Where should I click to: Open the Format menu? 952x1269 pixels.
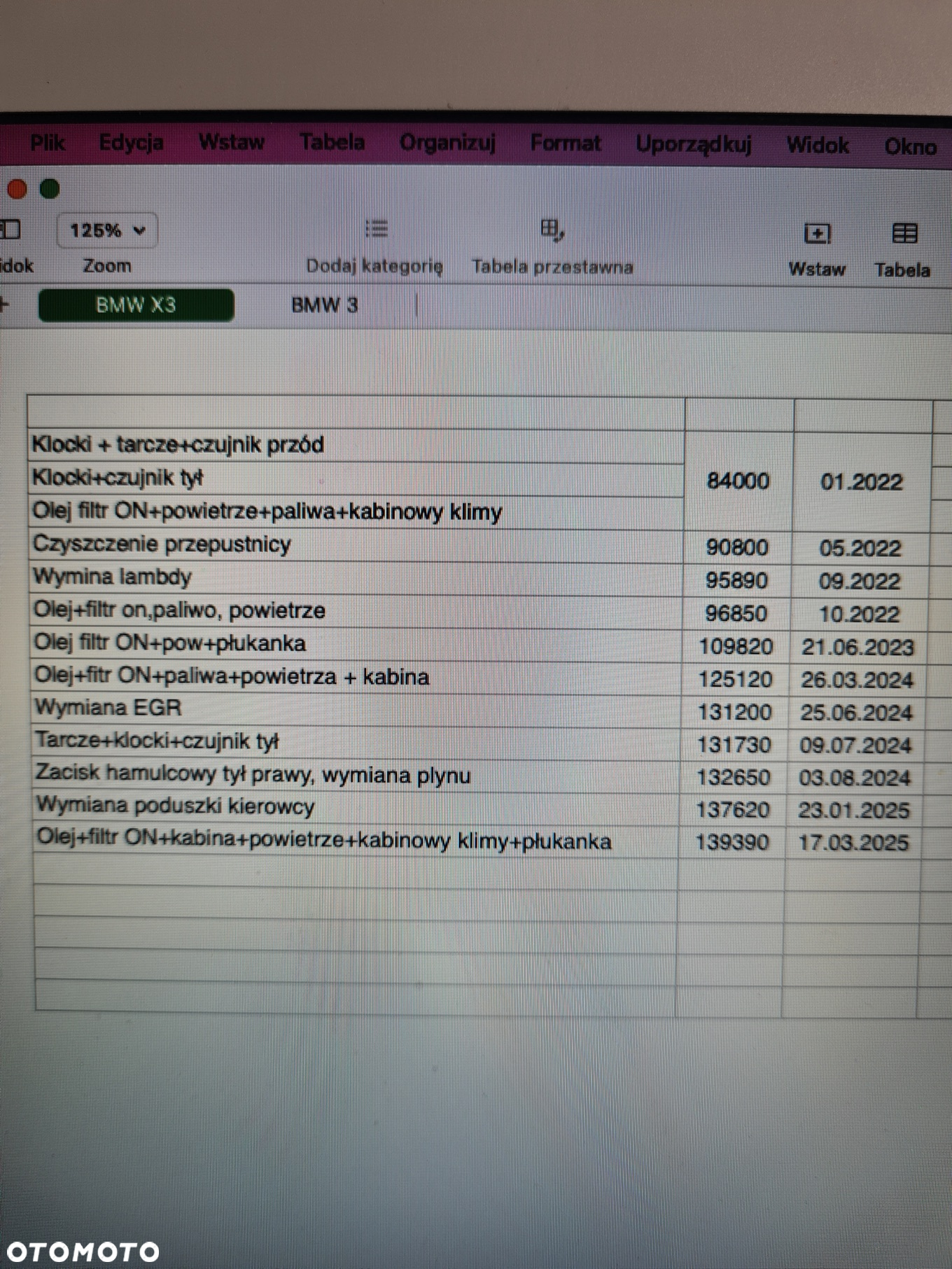tap(566, 143)
